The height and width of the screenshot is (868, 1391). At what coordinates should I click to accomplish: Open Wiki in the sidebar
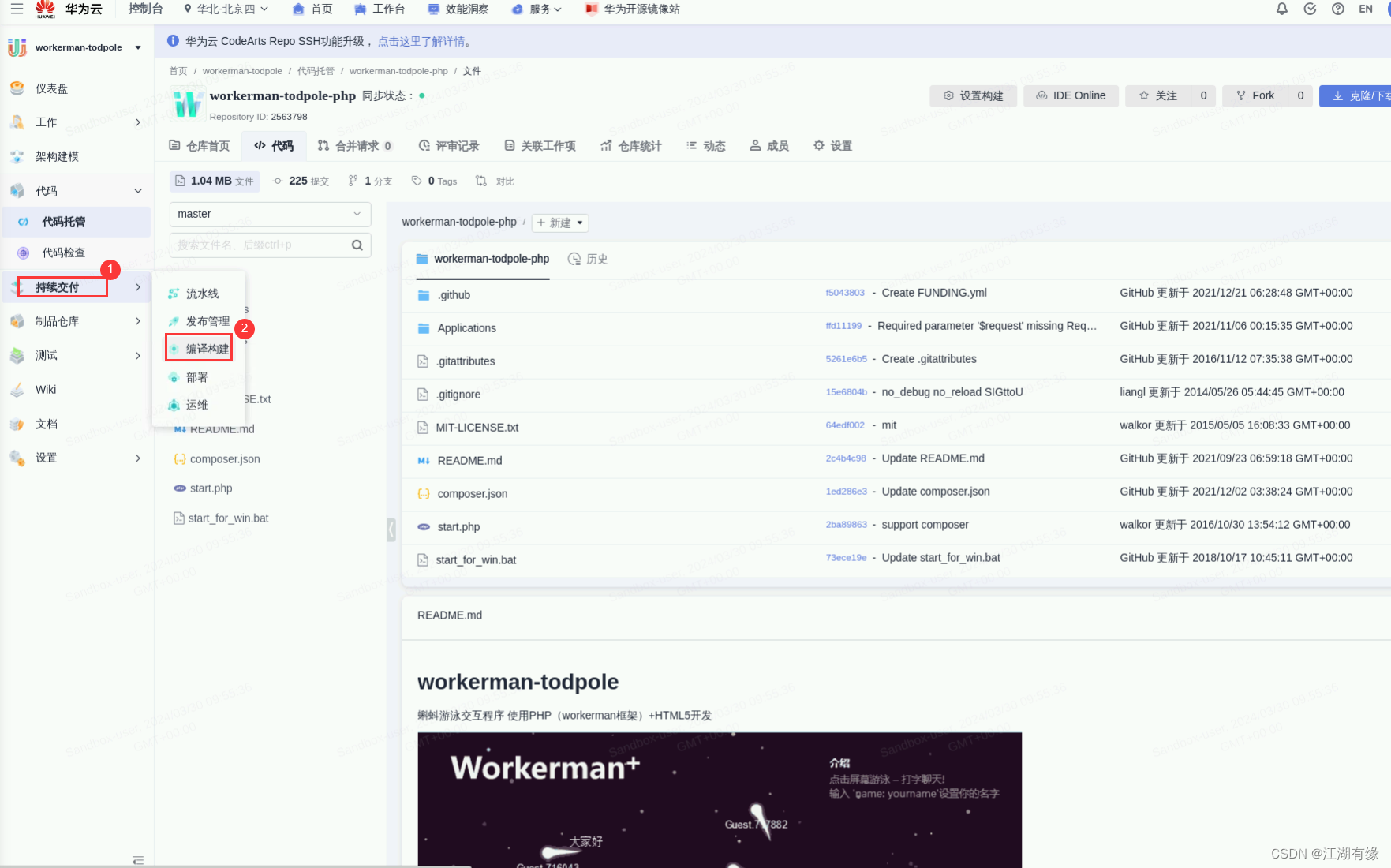(46, 389)
